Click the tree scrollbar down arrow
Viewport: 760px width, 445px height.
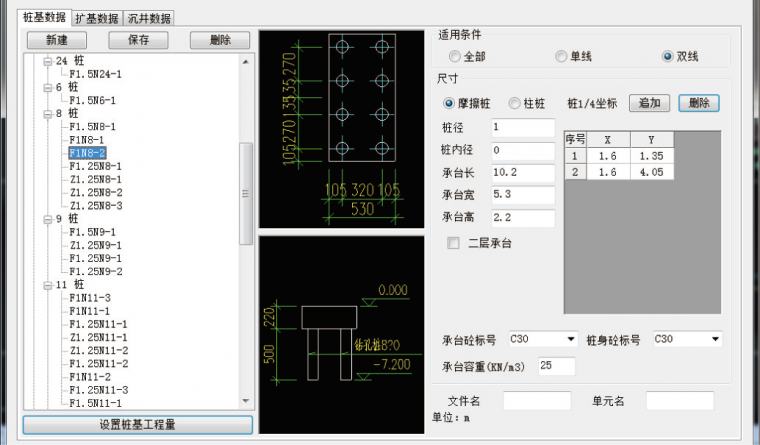point(246,401)
